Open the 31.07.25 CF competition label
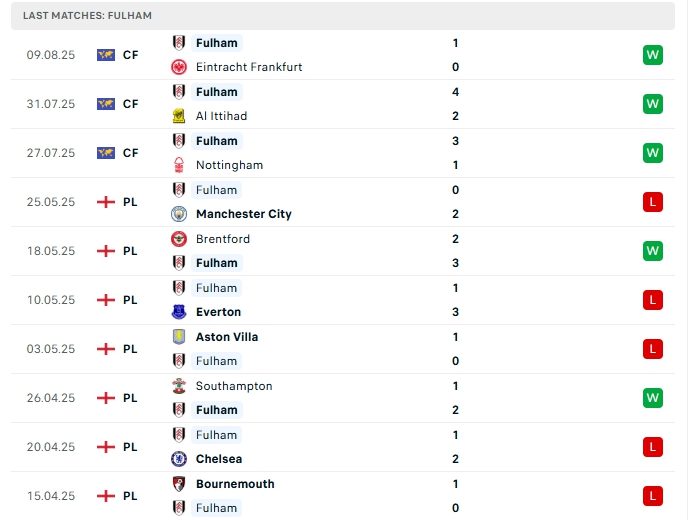 tap(130, 104)
